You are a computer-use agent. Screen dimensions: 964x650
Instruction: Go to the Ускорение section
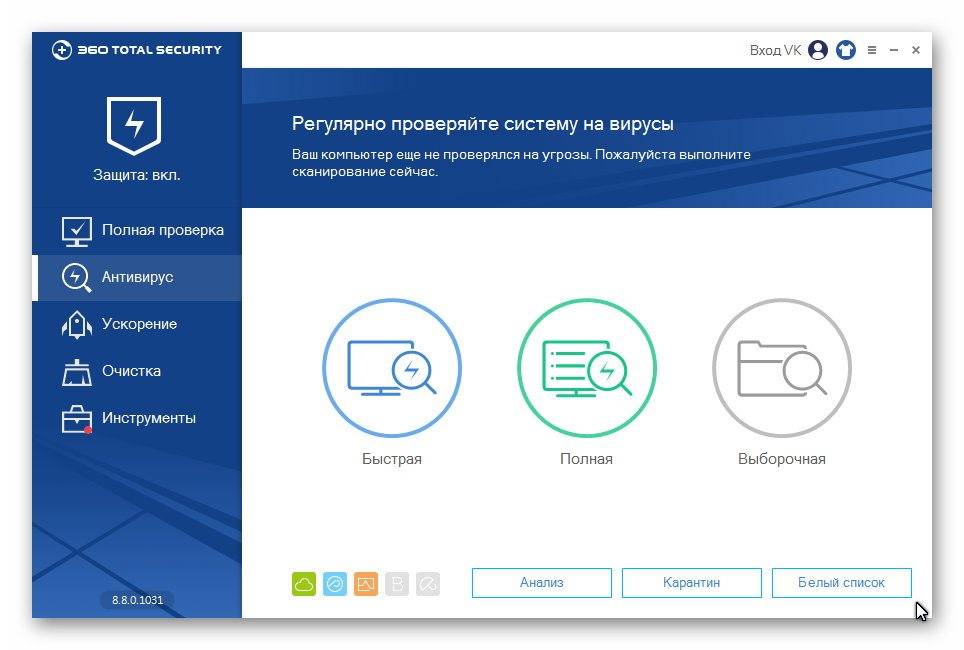point(137,324)
